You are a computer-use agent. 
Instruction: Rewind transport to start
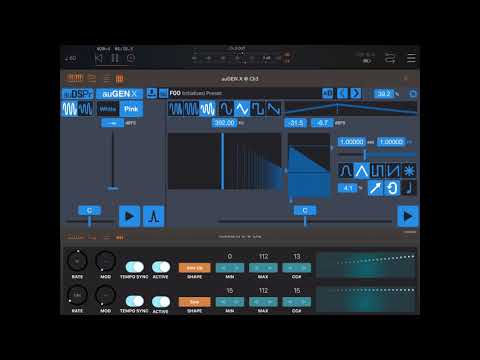[99, 58]
